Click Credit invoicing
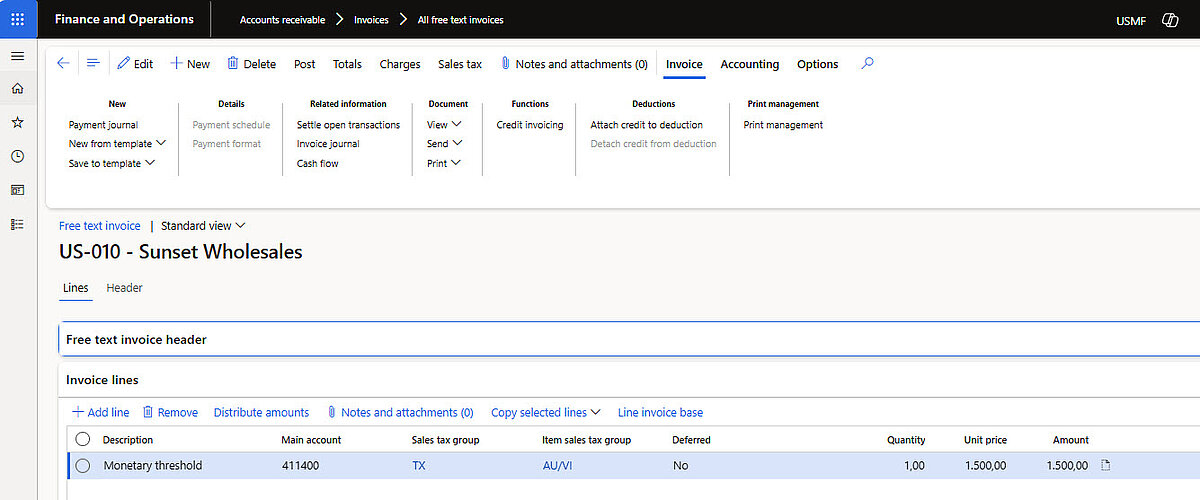Viewport: 1200px width, 500px height. point(530,125)
